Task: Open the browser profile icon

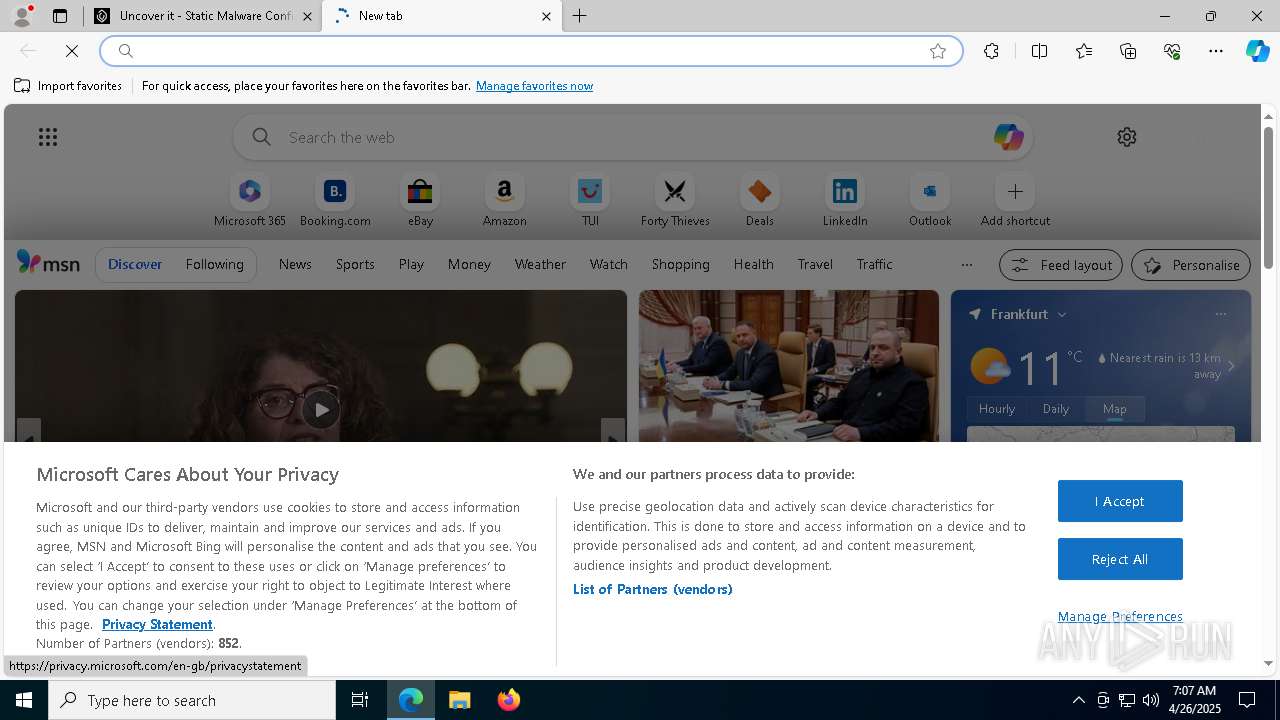Action: click(22, 16)
